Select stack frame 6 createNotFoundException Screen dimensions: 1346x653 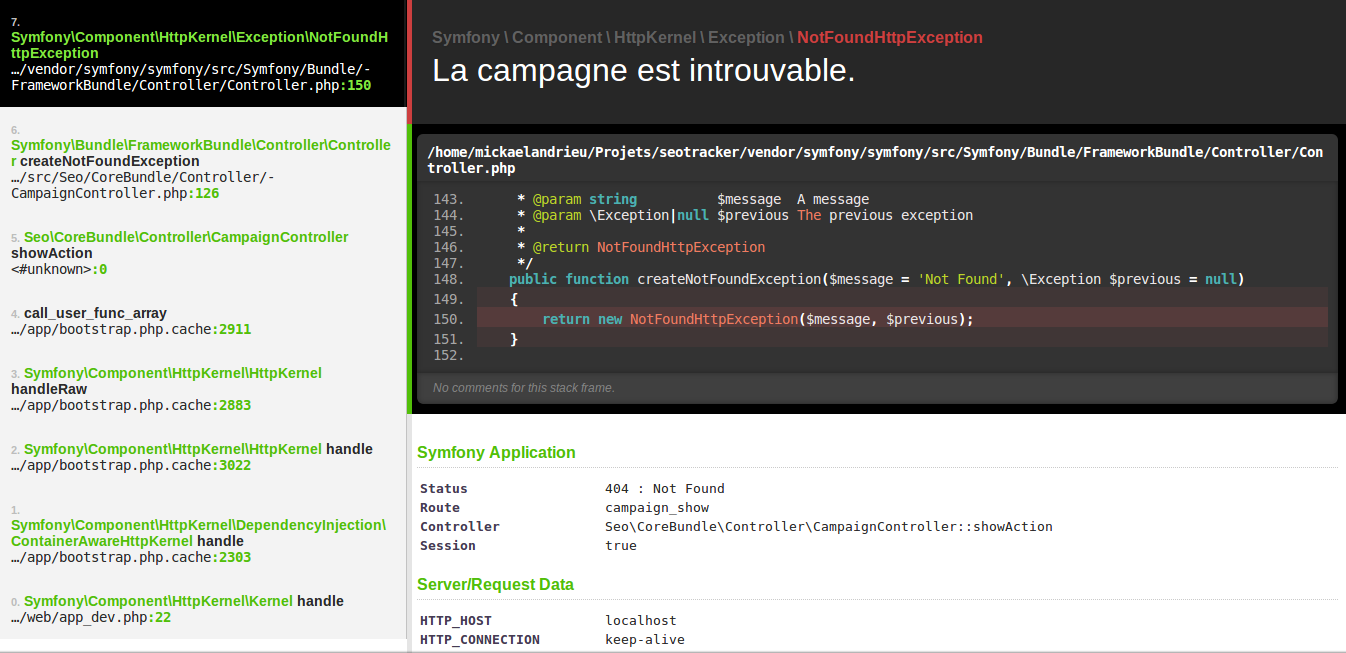tap(203, 161)
